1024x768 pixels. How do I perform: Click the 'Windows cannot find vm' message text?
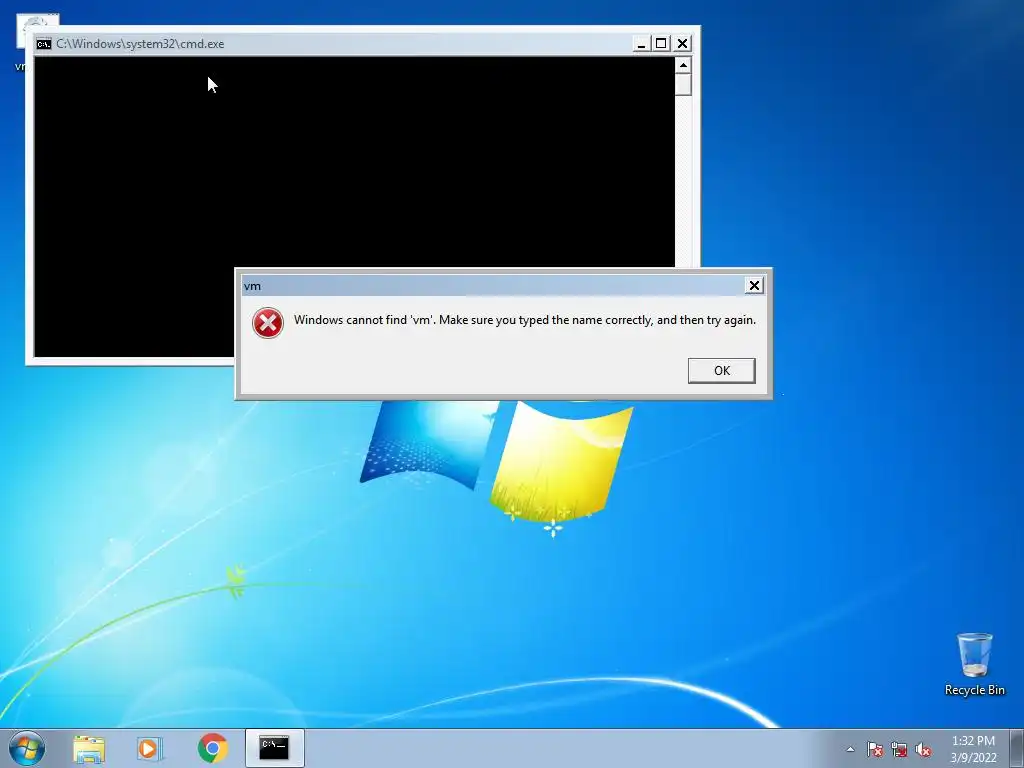pyautogui.click(x=524, y=320)
